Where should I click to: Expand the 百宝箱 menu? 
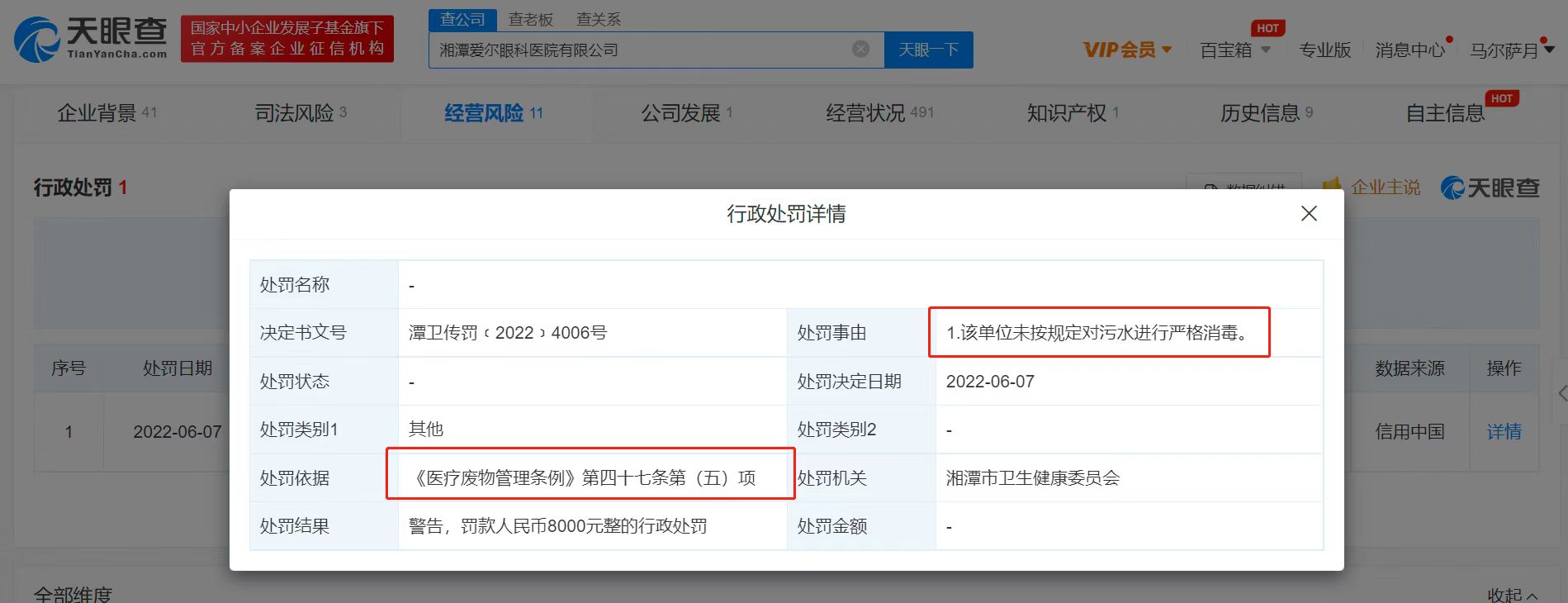pos(1235,50)
